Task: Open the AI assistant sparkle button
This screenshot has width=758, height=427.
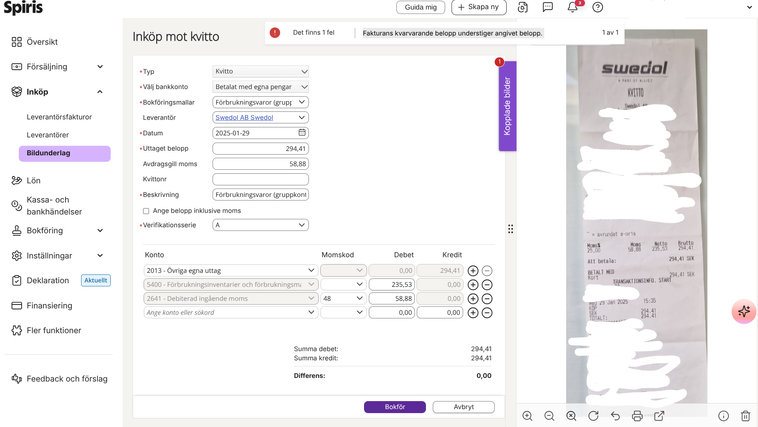Action: pos(743,311)
